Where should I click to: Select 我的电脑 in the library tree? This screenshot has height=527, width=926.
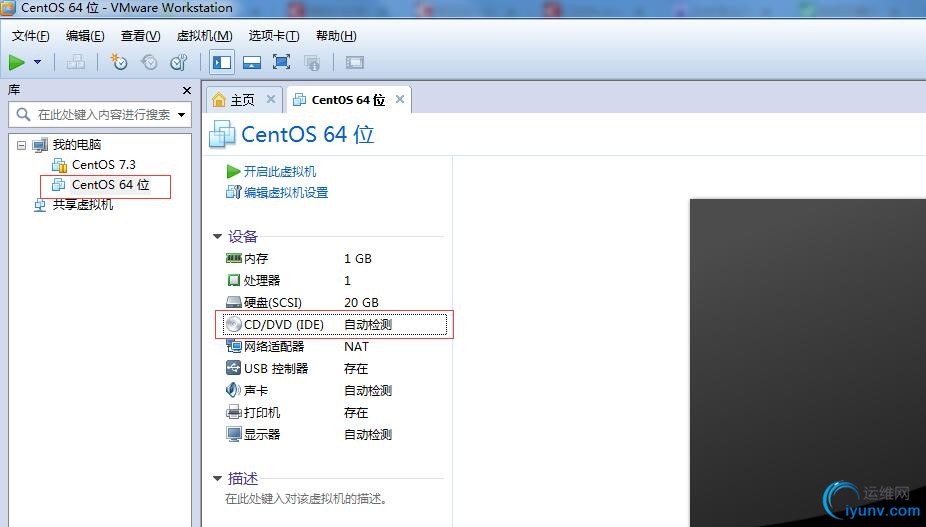tap(77, 145)
